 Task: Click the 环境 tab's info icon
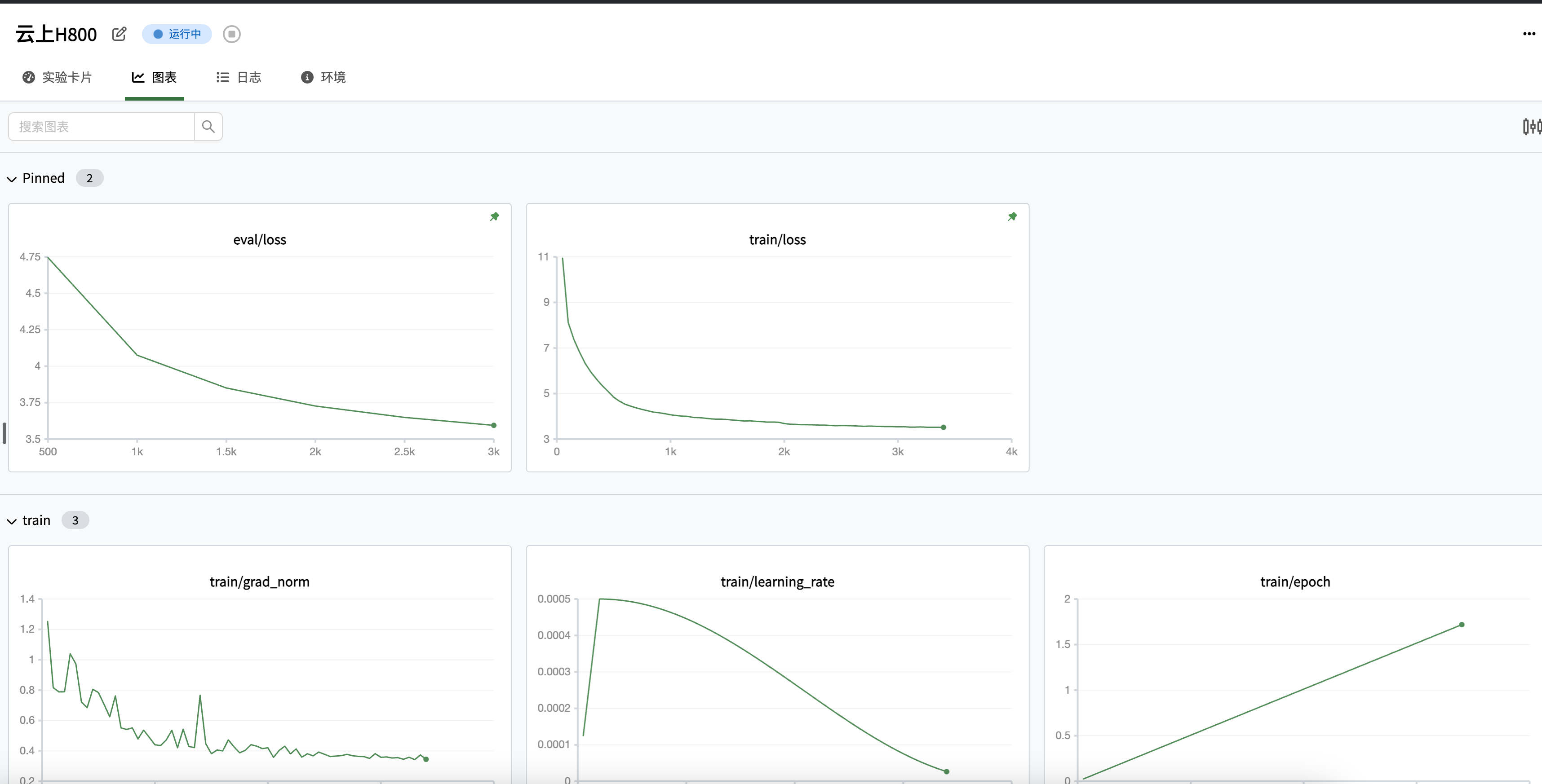(x=307, y=77)
